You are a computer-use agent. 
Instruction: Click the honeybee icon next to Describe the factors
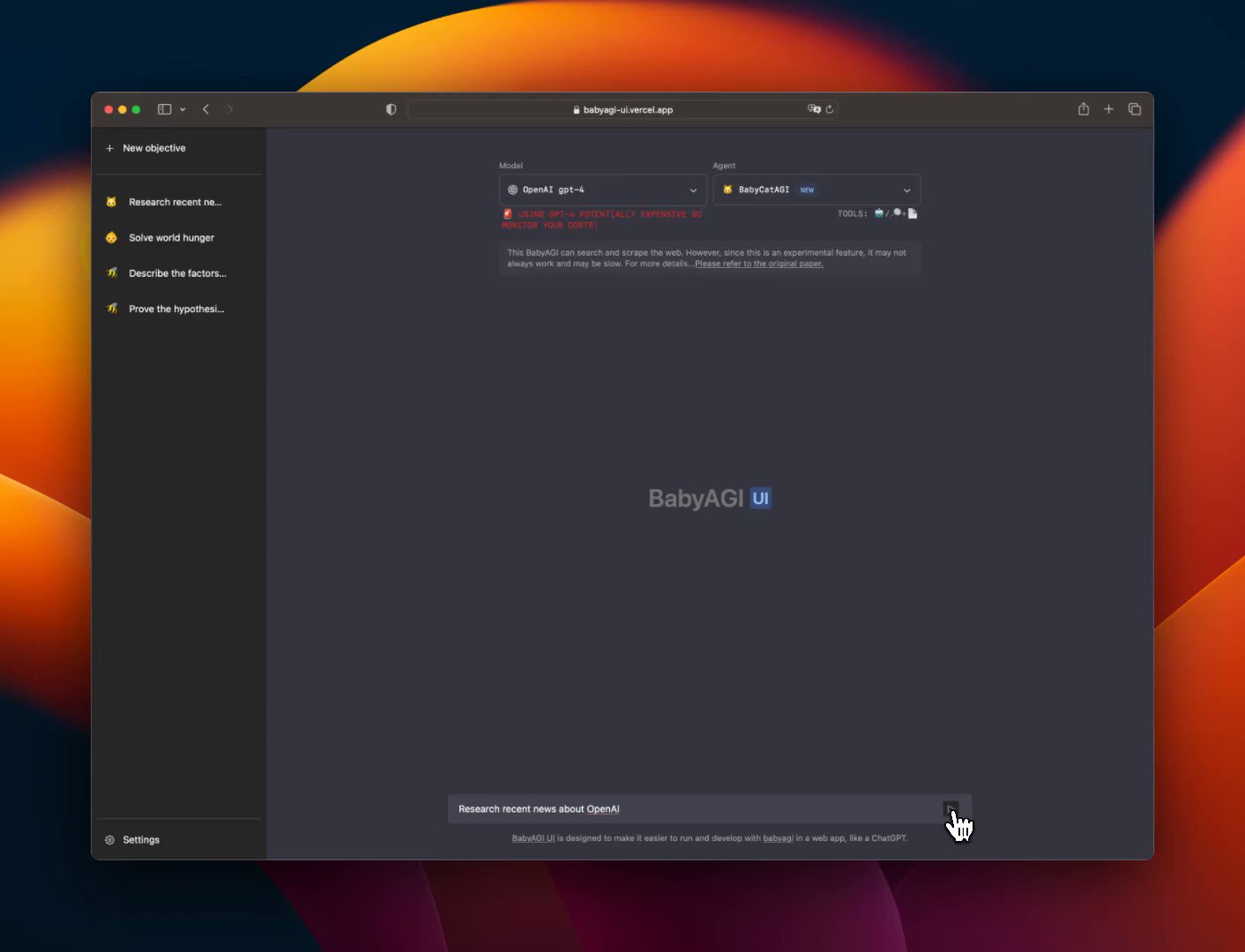[112, 273]
